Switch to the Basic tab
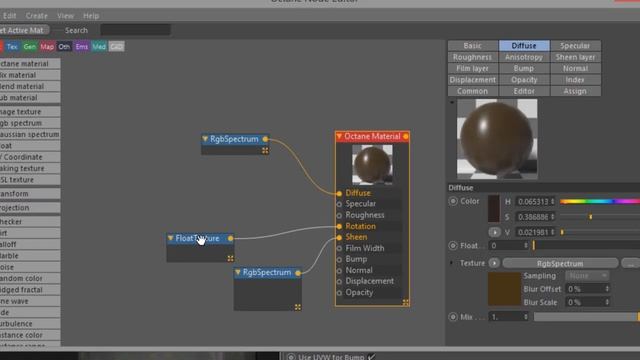 (473, 46)
